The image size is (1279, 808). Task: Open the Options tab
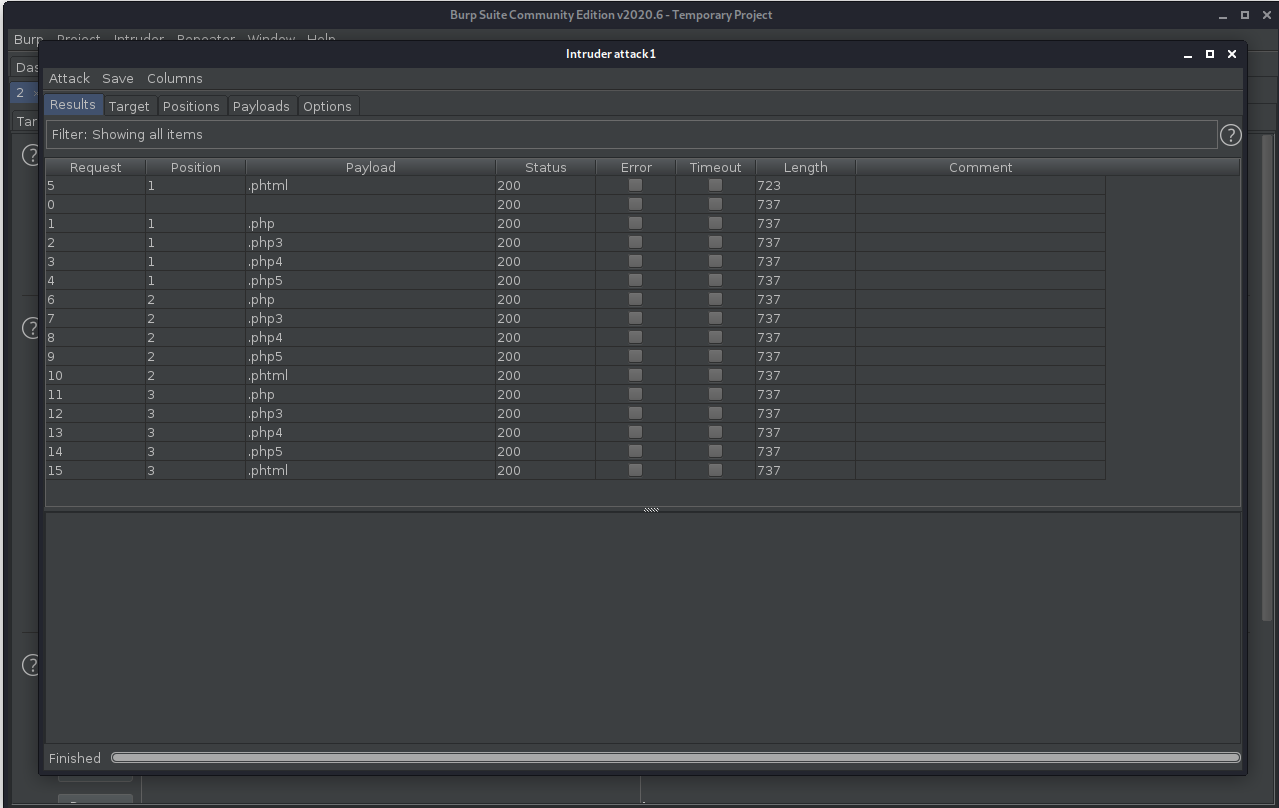pos(327,106)
